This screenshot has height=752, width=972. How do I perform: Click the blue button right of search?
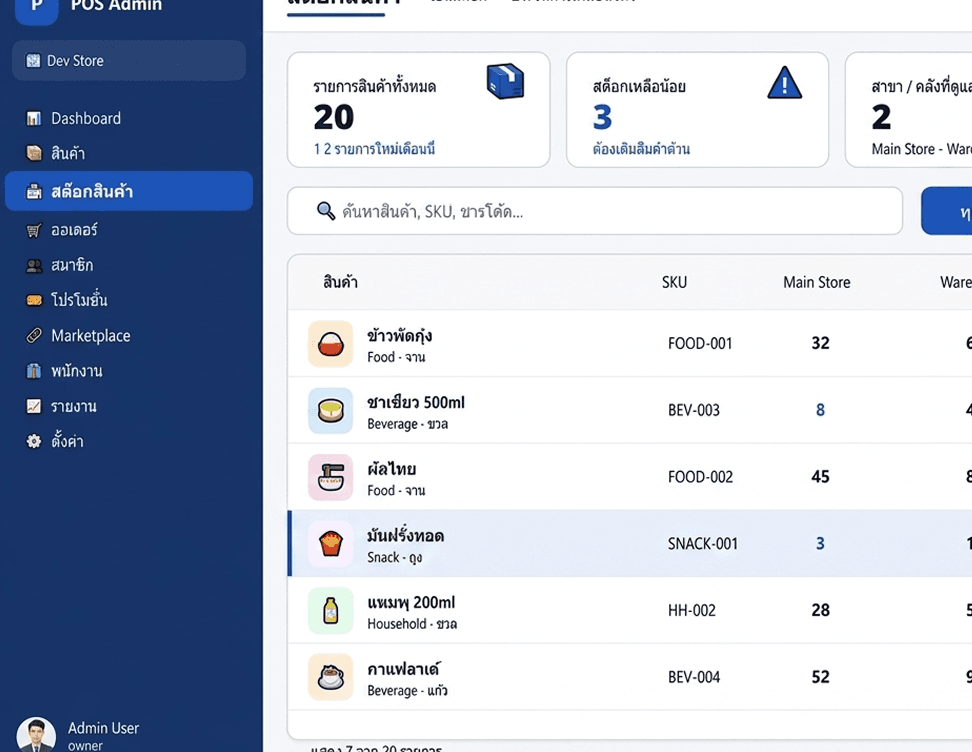(947, 211)
